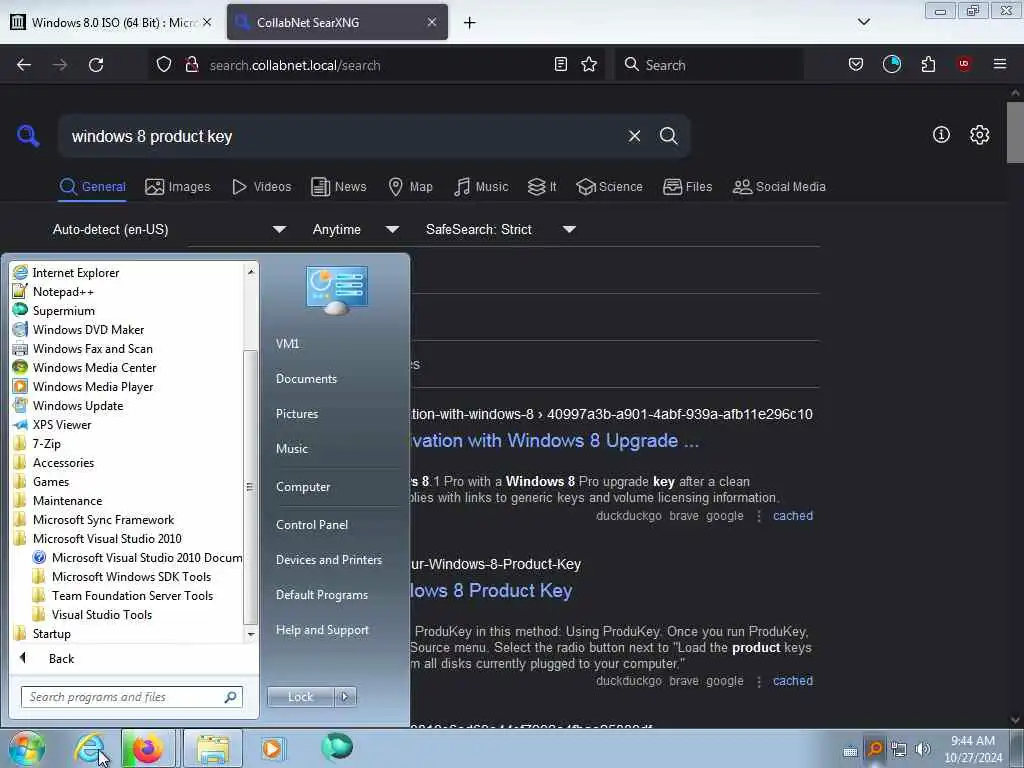1024x768 pixels.
Task: Open the Firefox extensions puzzle icon
Action: [x=928, y=64]
